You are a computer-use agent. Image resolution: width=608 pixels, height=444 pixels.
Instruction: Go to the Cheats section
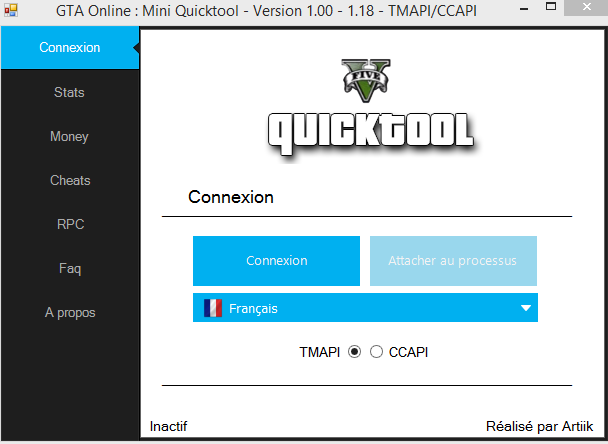pyautogui.click(x=70, y=180)
